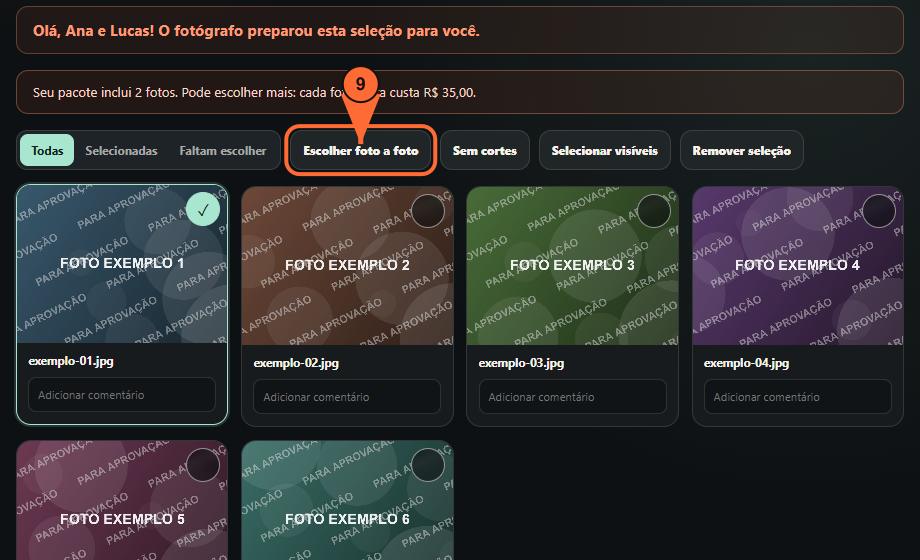Screen dimensions: 920x560
Task: Switch to the Selecionadas filter tab
Action: coord(121,150)
